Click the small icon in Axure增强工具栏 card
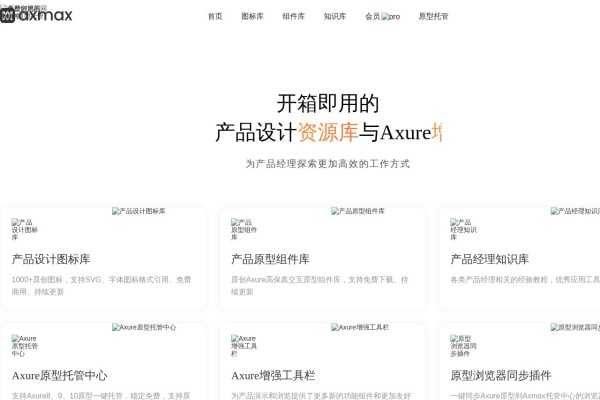 point(244,346)
